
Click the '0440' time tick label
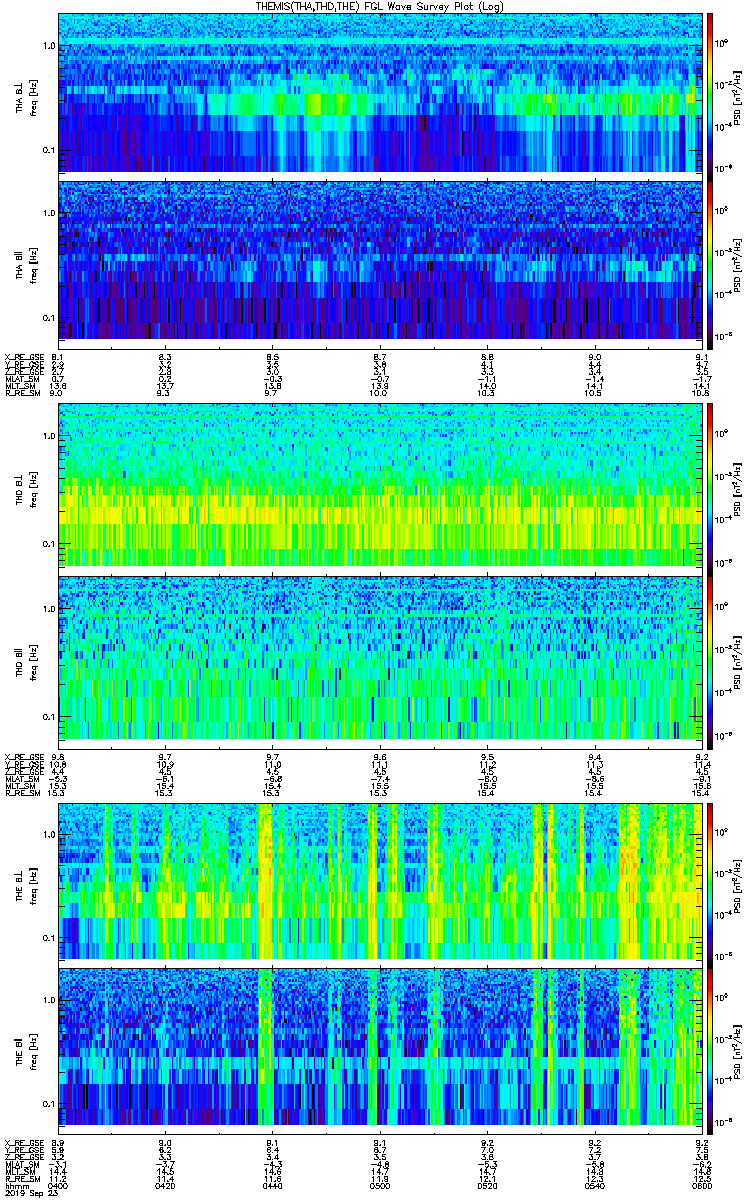pos(273,1184)
